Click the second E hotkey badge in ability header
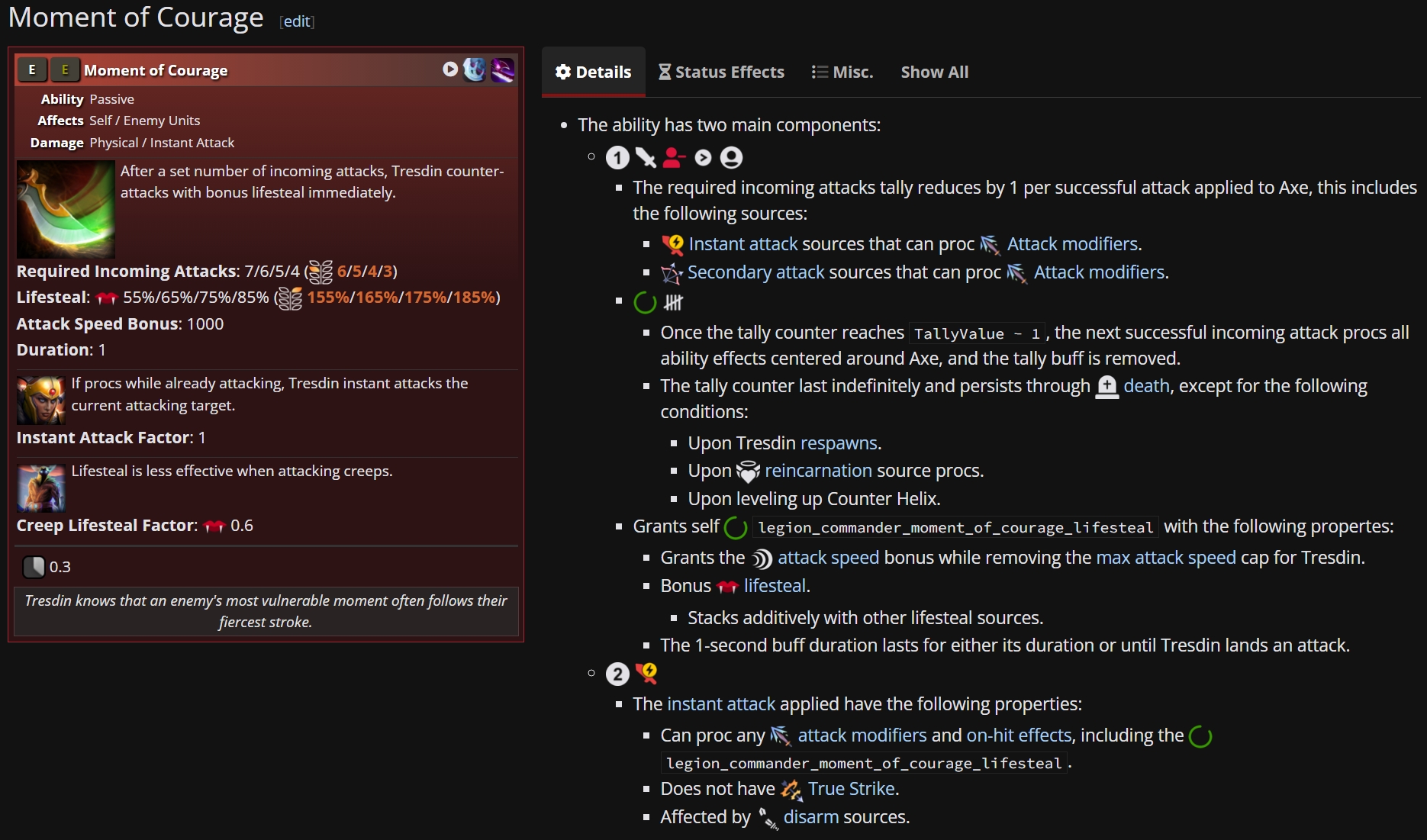This screenshot has width=1427, height=840. 65,70
